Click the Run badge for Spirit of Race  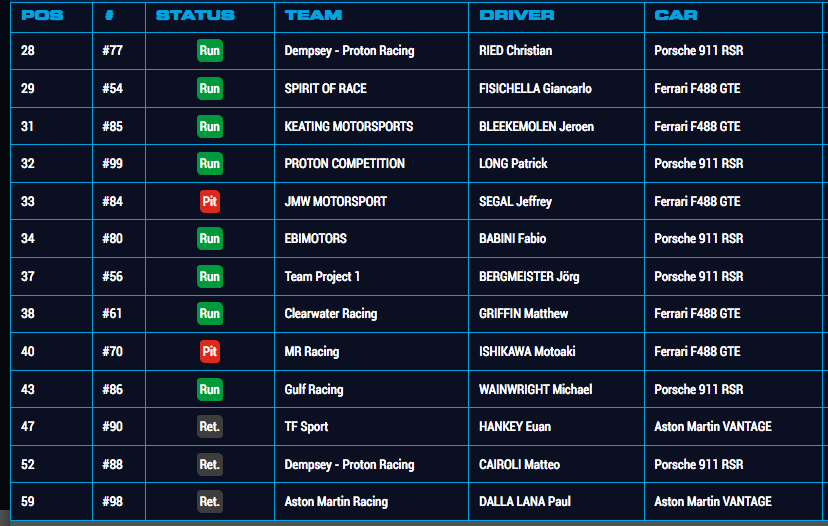coord(209,89)
